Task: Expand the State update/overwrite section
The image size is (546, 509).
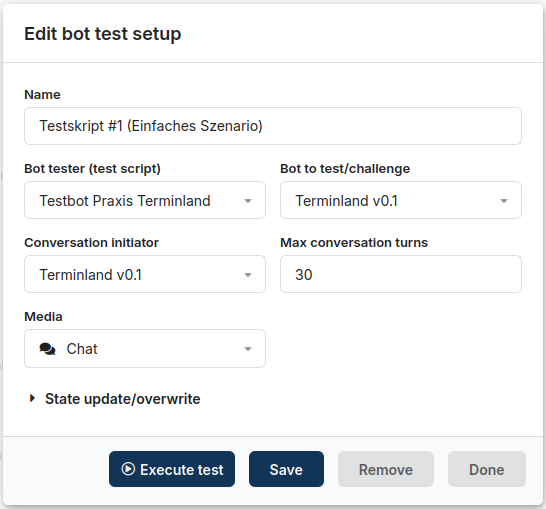Action: coord(115,399)
